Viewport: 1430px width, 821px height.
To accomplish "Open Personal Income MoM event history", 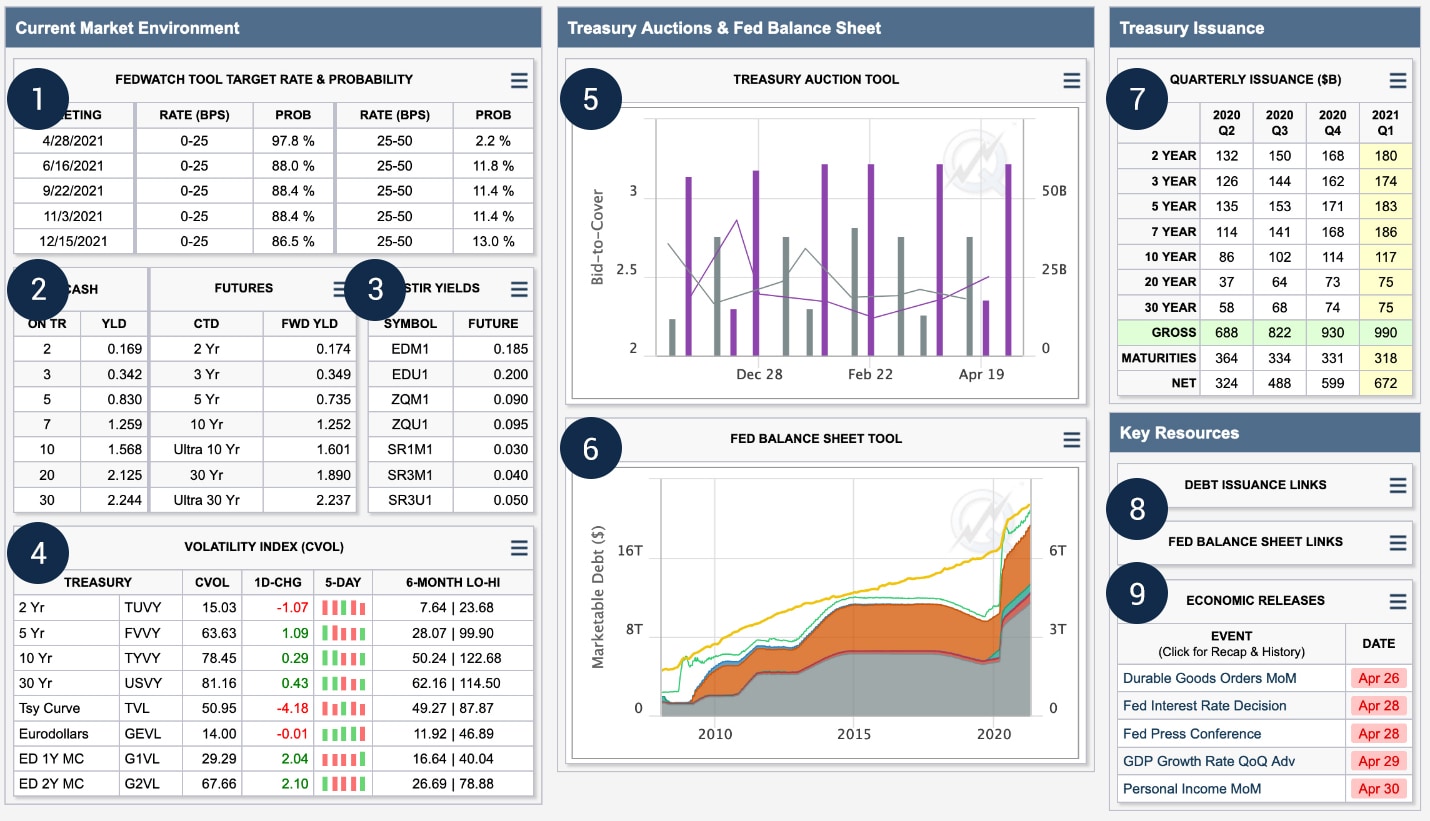I will pos(1191,789).
